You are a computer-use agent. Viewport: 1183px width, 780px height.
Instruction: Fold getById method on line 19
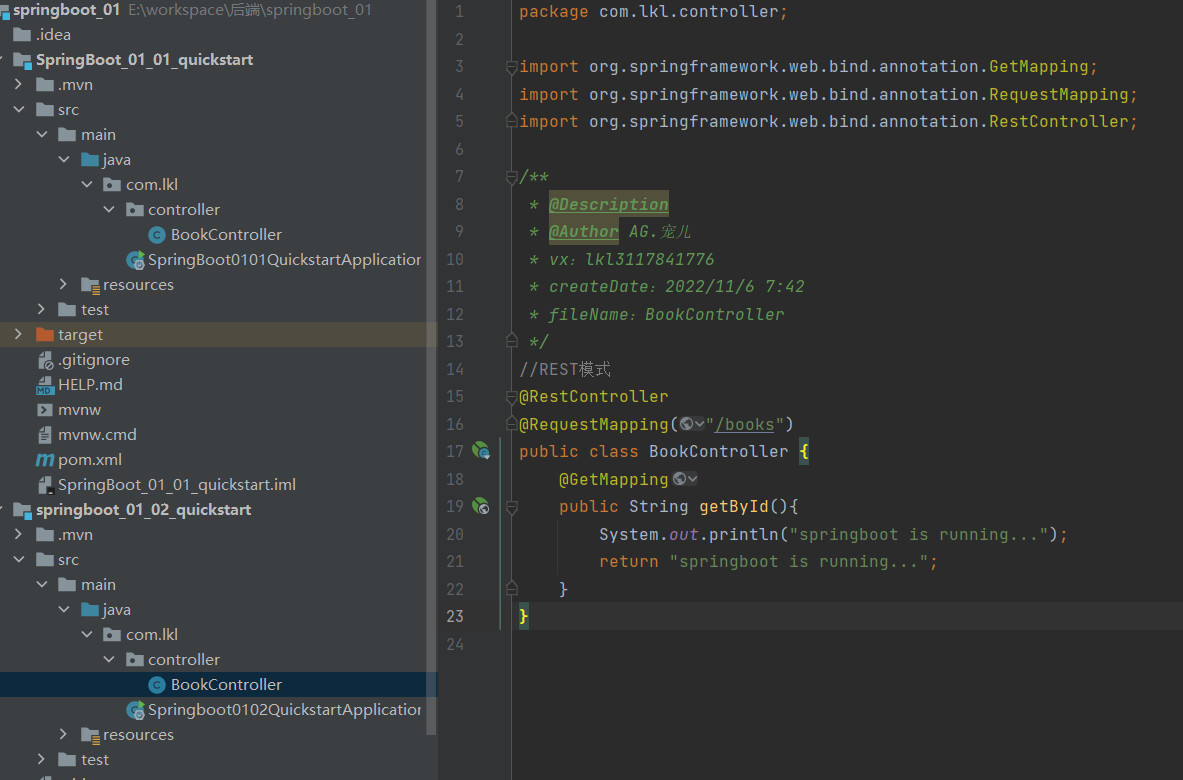point(512,507)
